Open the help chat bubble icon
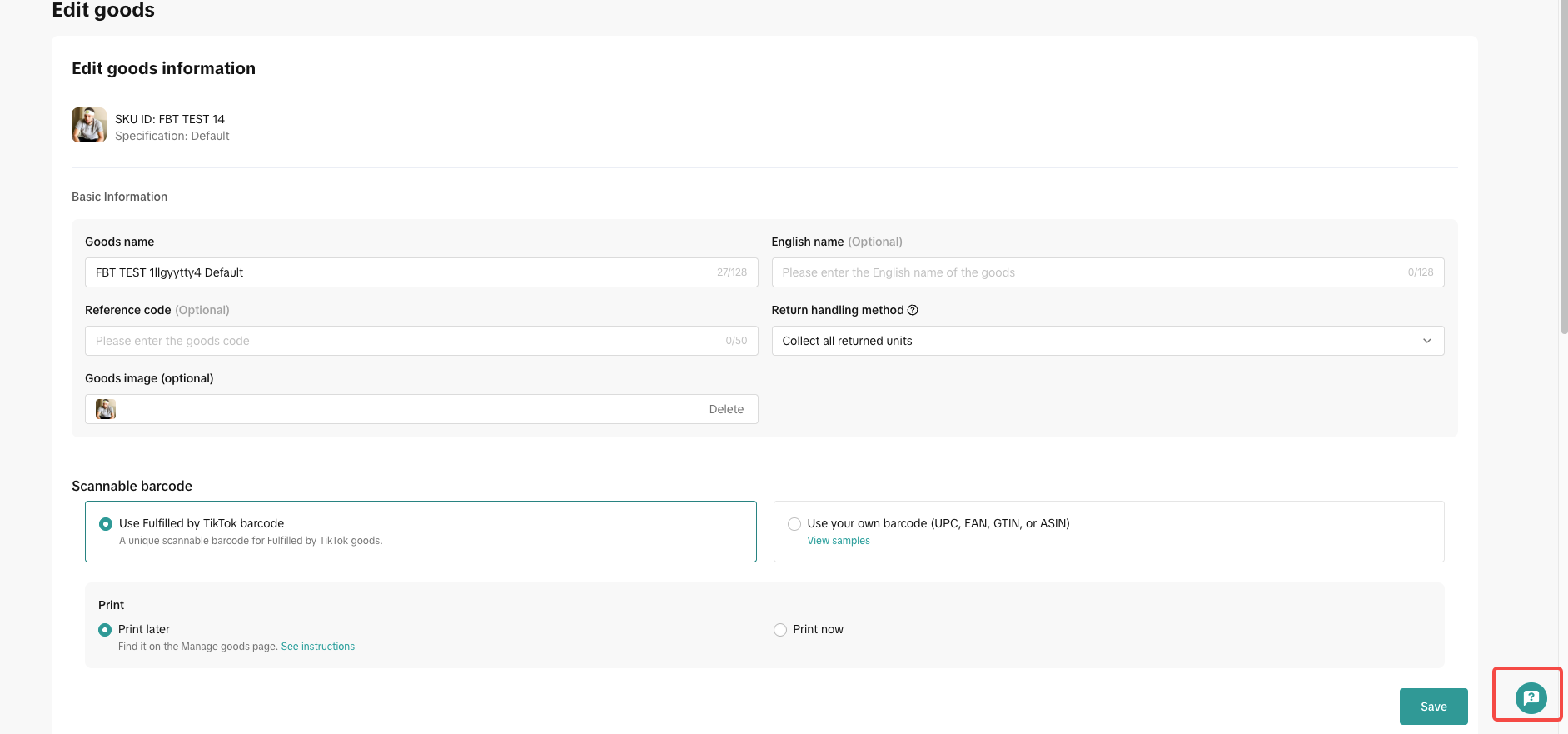1568x734 pixels. coord(1531,697)
